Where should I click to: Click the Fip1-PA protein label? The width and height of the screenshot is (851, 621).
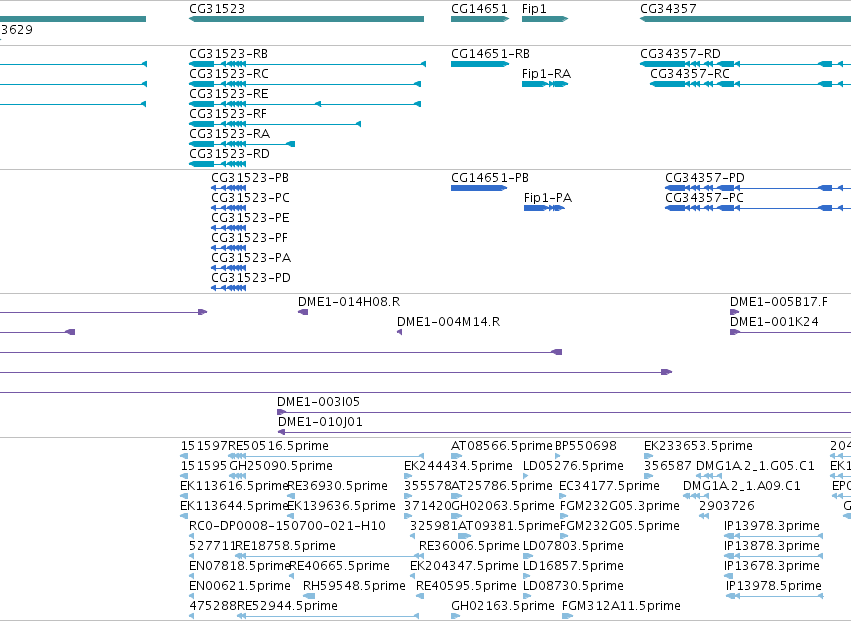[548, 198]
